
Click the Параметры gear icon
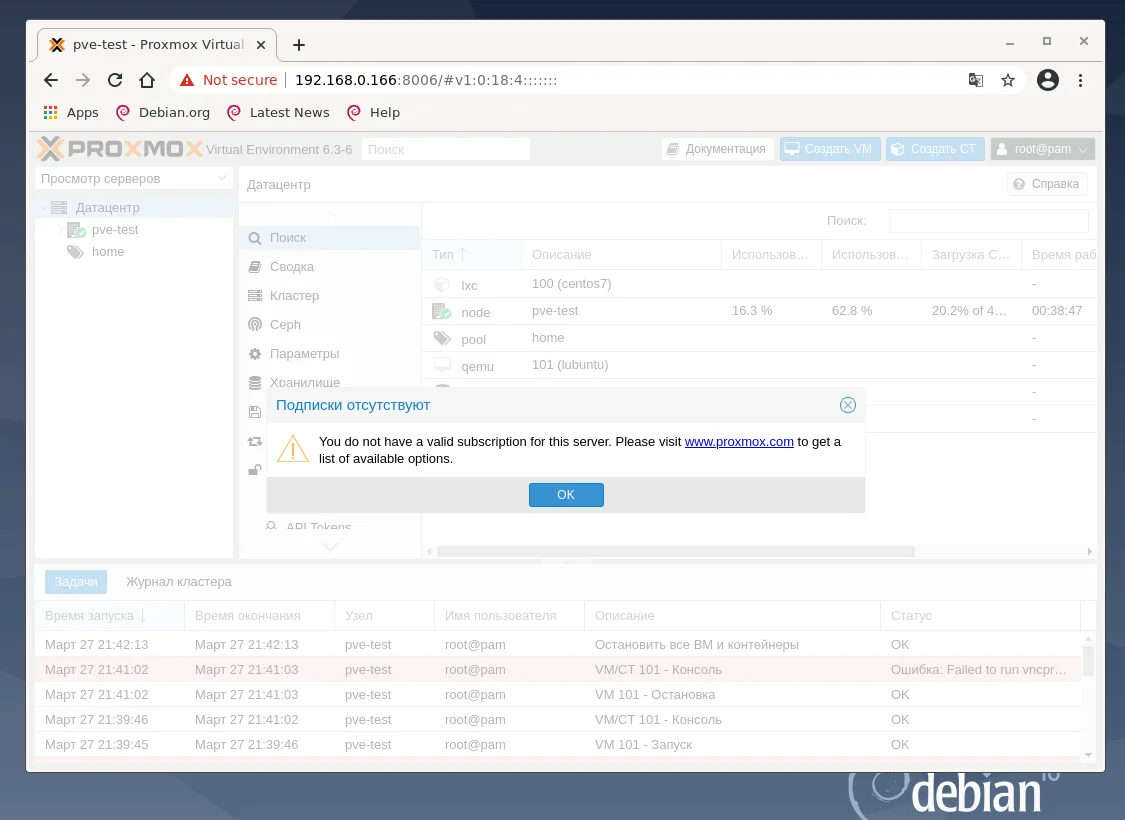[x=253, y=353]
